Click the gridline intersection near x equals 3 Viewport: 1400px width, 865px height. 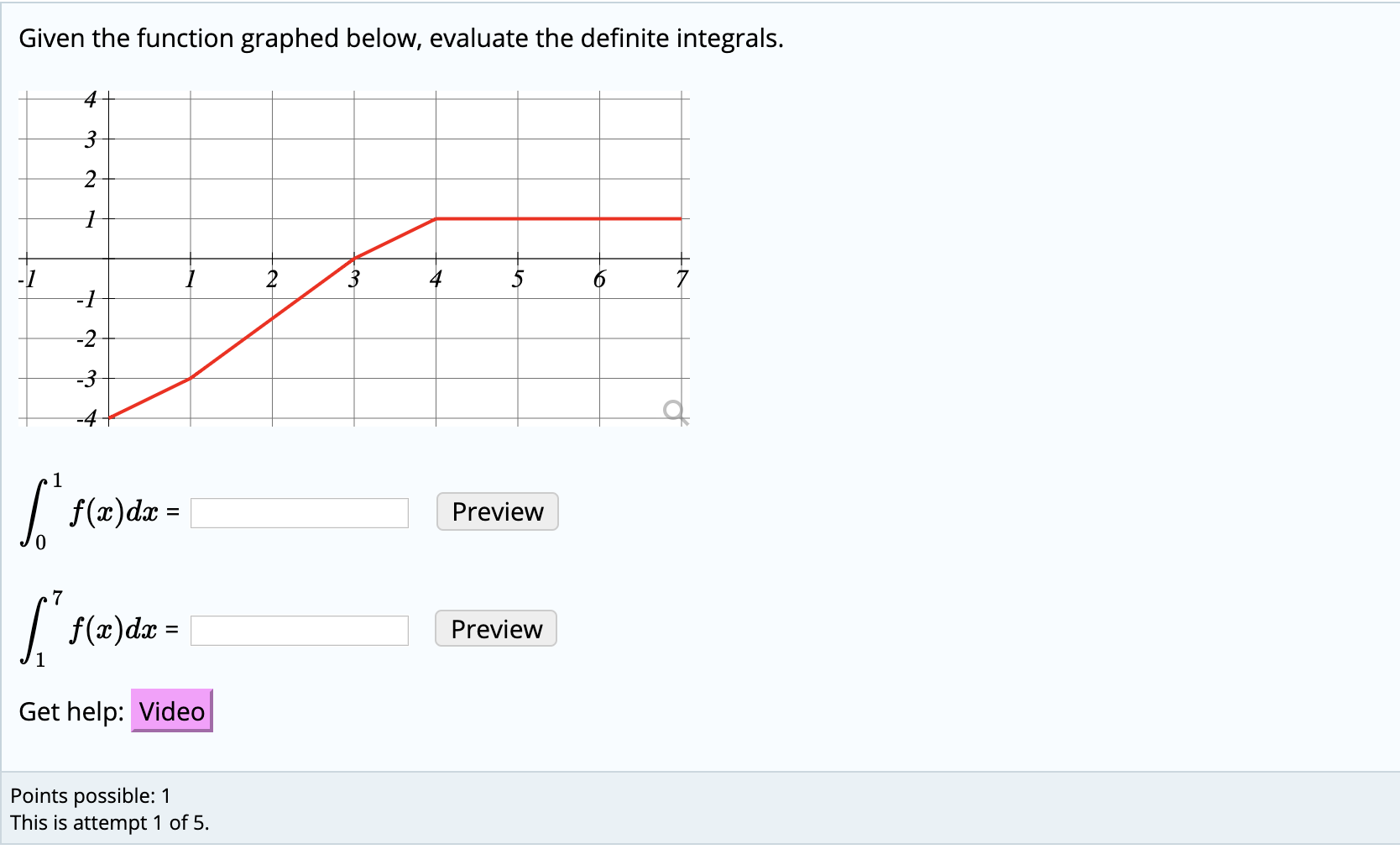[x=355, y=259]
